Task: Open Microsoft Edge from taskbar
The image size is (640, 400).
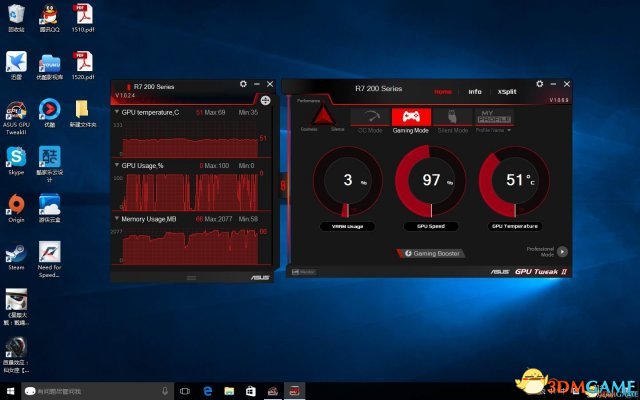Action: (207, 391)
